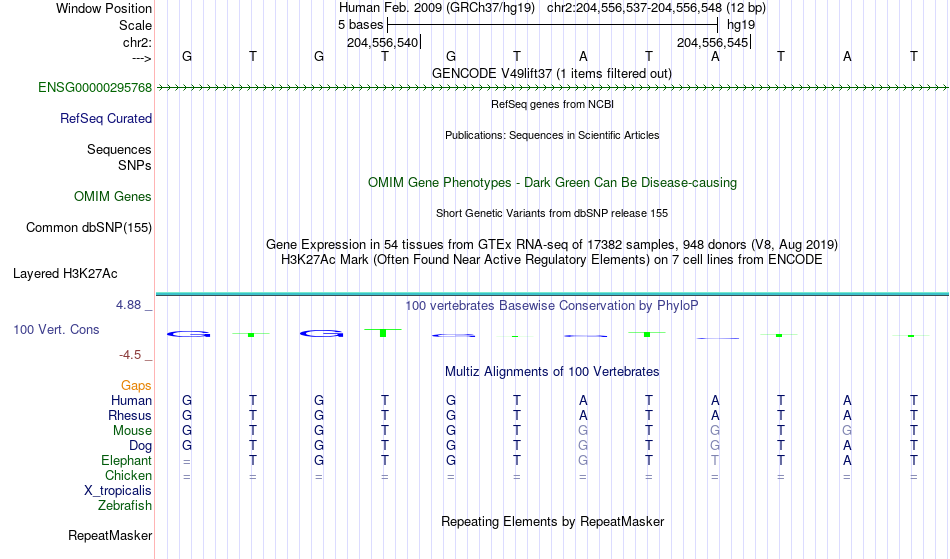950x559 pixels.
Task: Click the Window Position label
Action: point(104,8)
